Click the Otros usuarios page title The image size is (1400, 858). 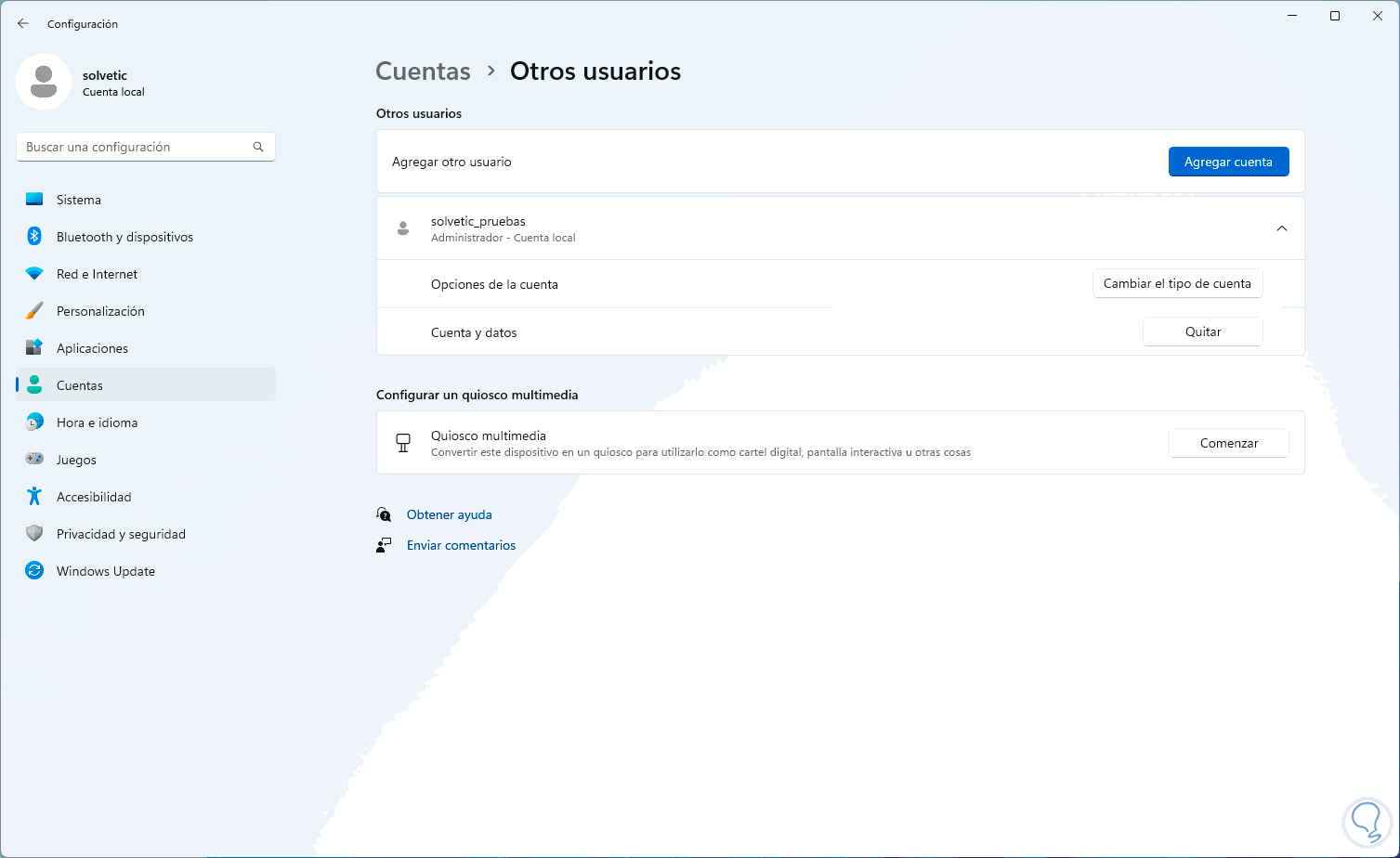(595, 71)
